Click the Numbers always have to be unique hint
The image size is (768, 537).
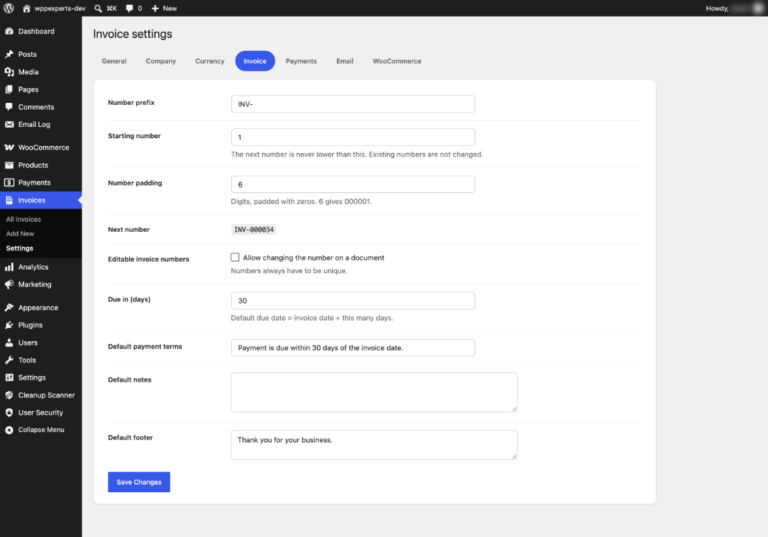coord(289,271)
